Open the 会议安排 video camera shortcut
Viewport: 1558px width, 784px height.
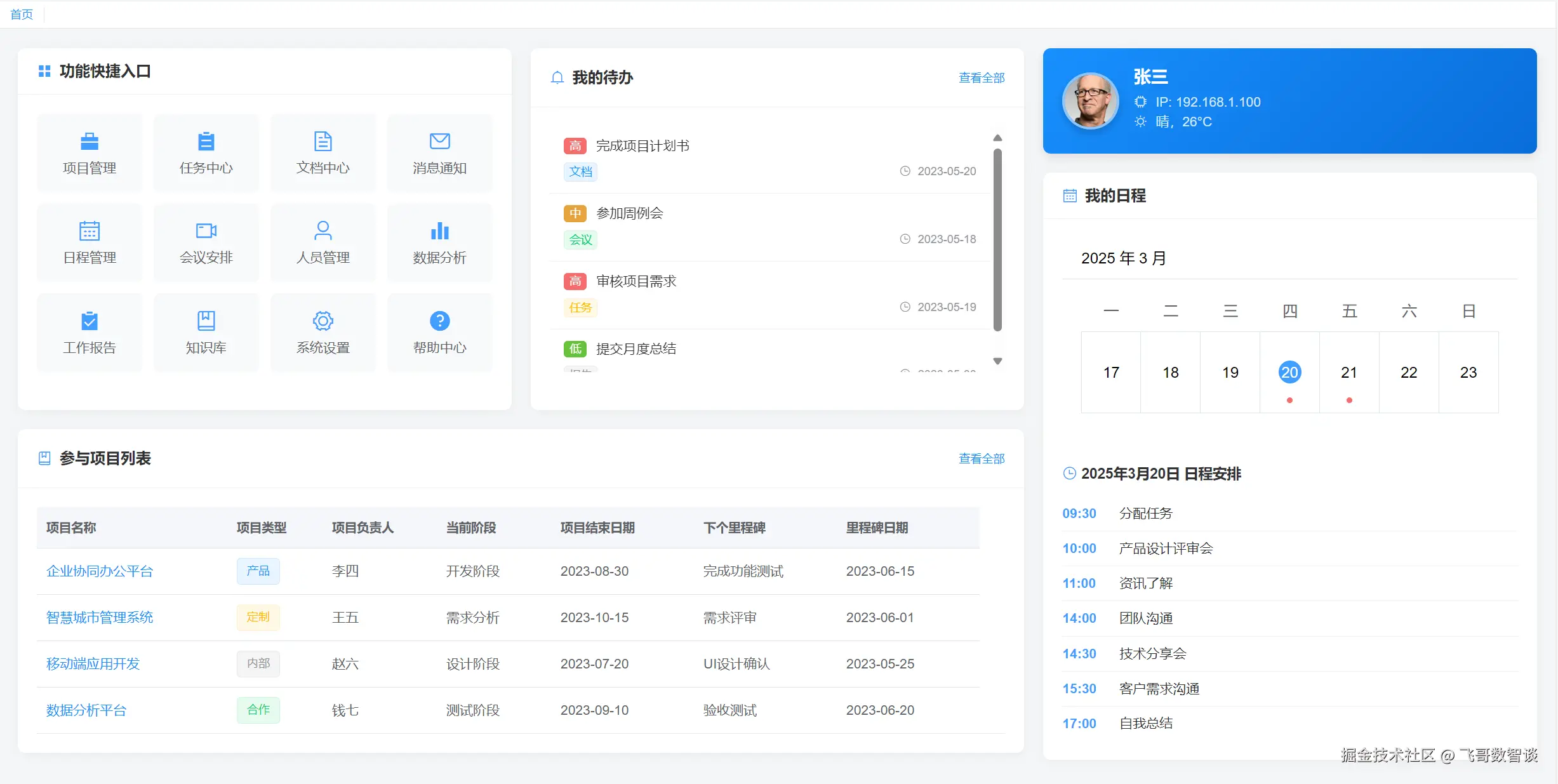[206, 243]
